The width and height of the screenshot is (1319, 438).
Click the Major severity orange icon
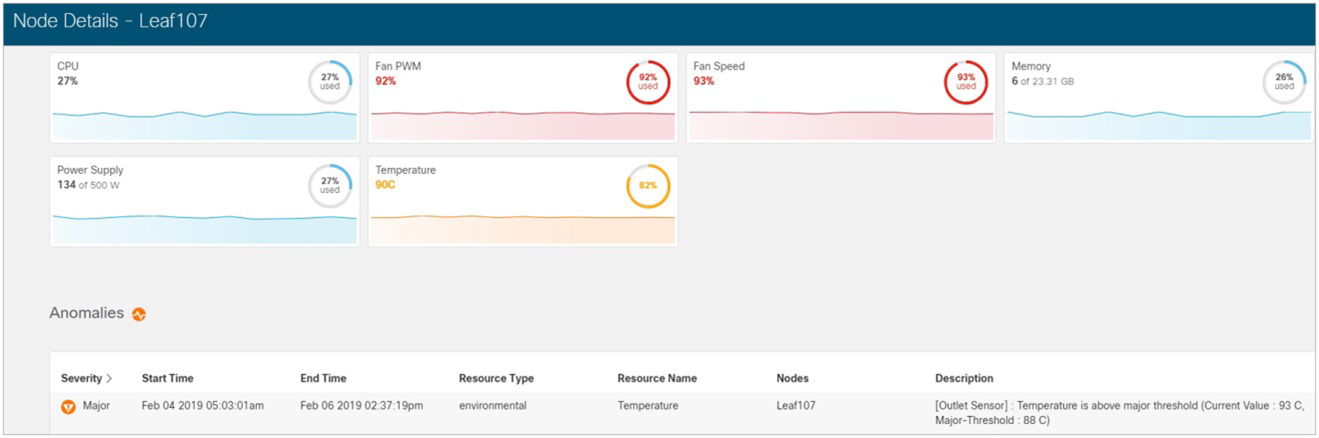coord(68,406)
